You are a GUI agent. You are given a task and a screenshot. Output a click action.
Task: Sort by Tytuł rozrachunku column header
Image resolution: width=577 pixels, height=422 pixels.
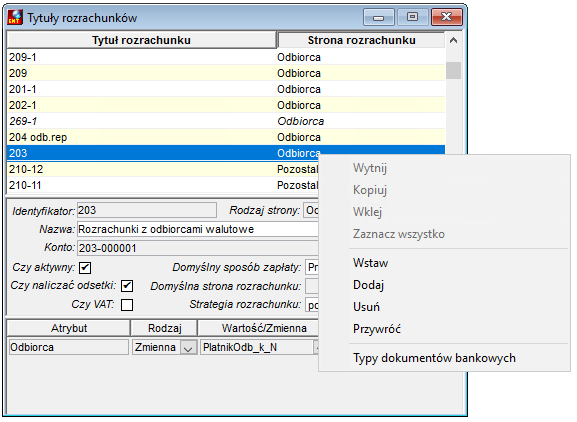(x=141, y=40)
